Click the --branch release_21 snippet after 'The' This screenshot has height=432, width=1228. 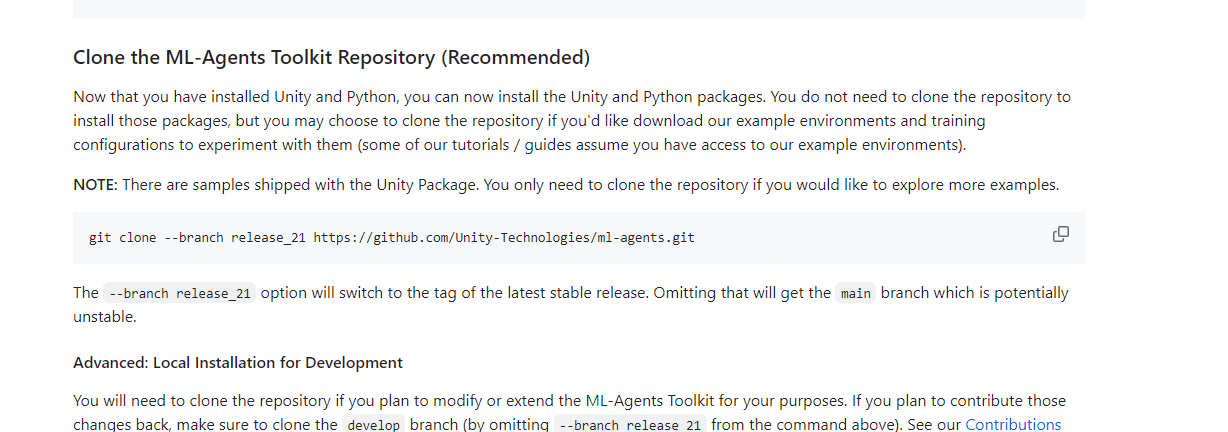[180, 293]
